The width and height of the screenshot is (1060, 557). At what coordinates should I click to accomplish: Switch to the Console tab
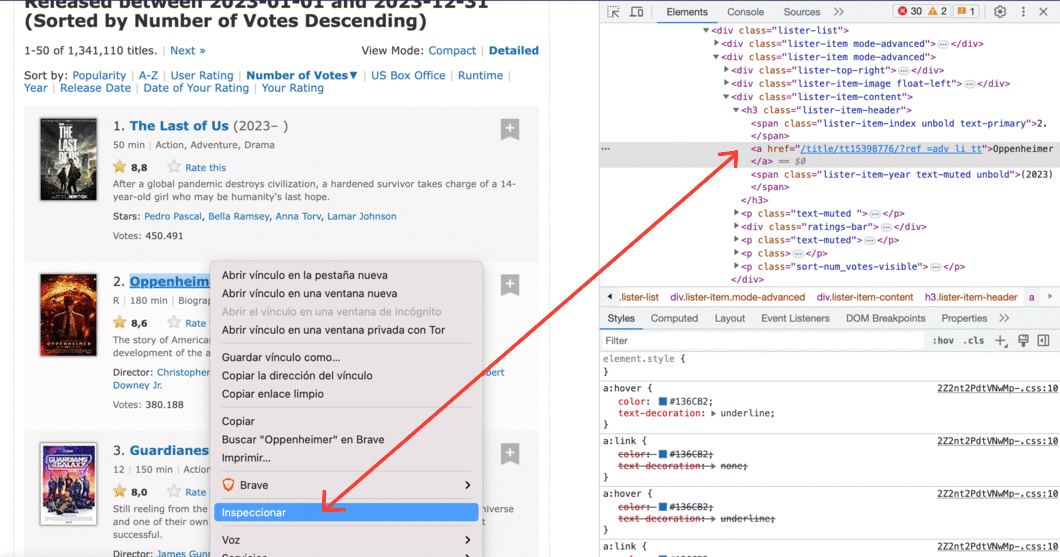coord(746,12)
